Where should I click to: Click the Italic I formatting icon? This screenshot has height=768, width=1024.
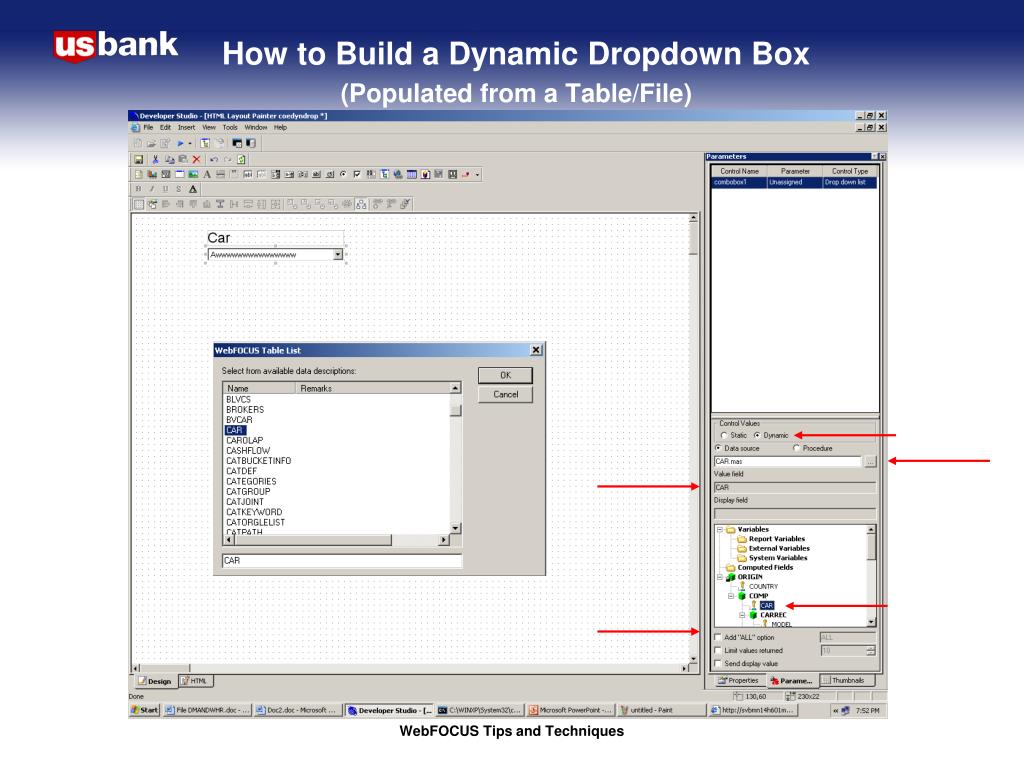pos(152,189)
